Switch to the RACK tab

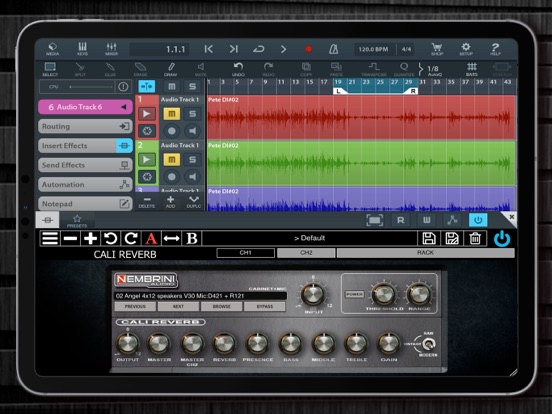pos(425,253)
